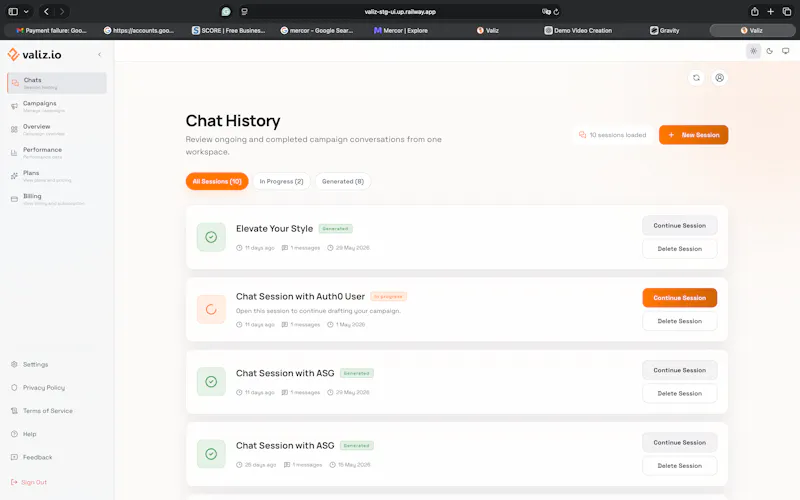Open Plans in the sidebar
This screenshot has height=500, width=800.
click(x=57, y=176)
